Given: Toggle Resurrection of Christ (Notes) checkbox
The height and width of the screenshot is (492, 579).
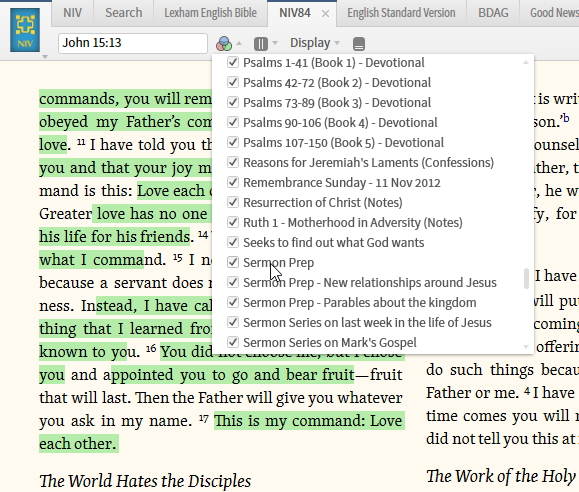Looking at the screenshot, I should tap(233, 202).
